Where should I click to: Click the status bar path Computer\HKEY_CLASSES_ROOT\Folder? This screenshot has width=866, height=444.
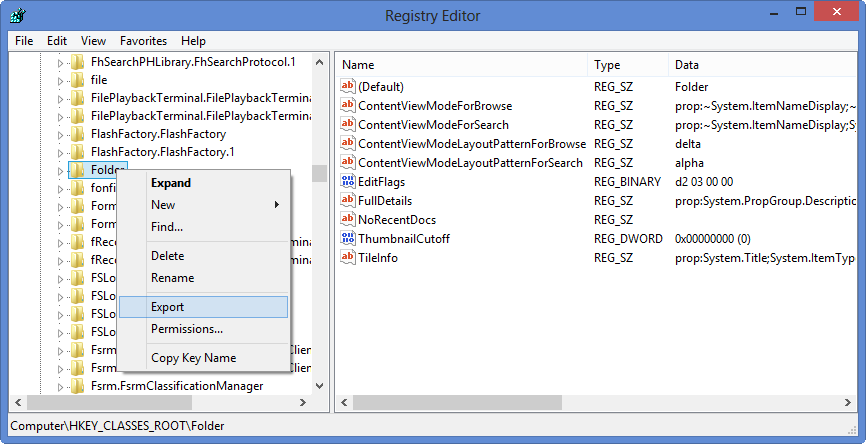tap(118, 426)
